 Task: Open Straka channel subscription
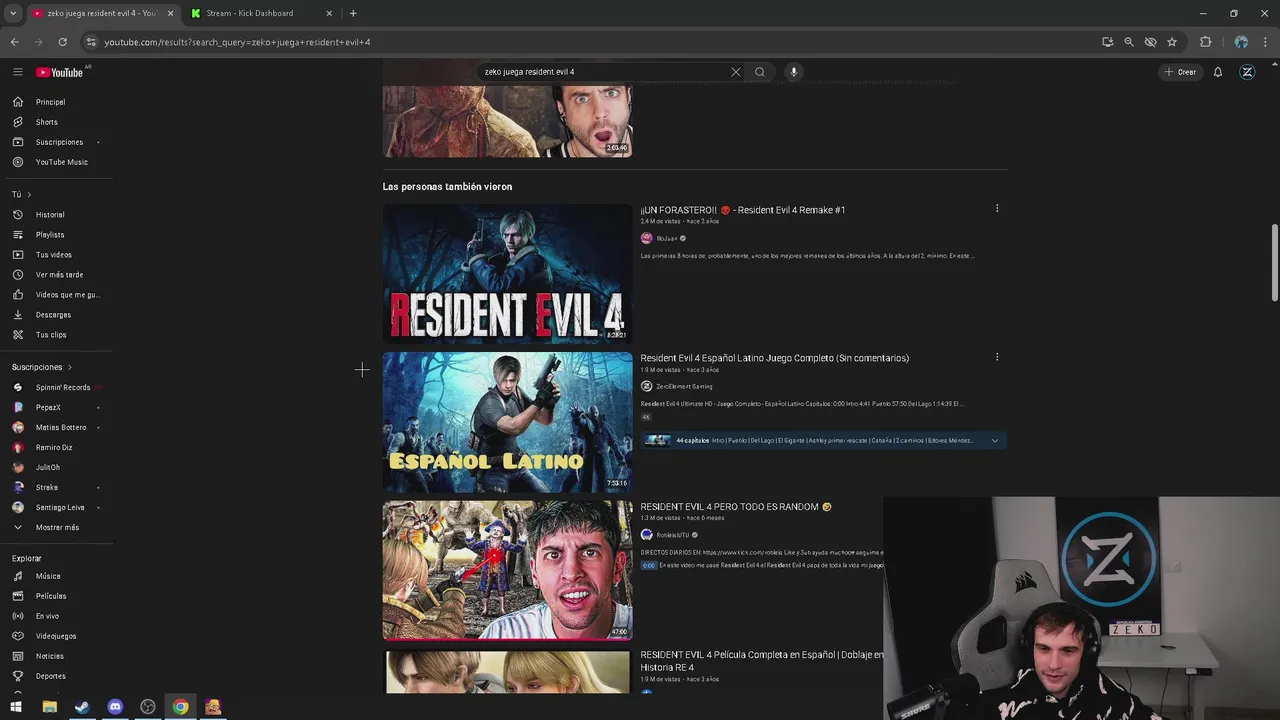pyautogui.click(x=57, y=487)
